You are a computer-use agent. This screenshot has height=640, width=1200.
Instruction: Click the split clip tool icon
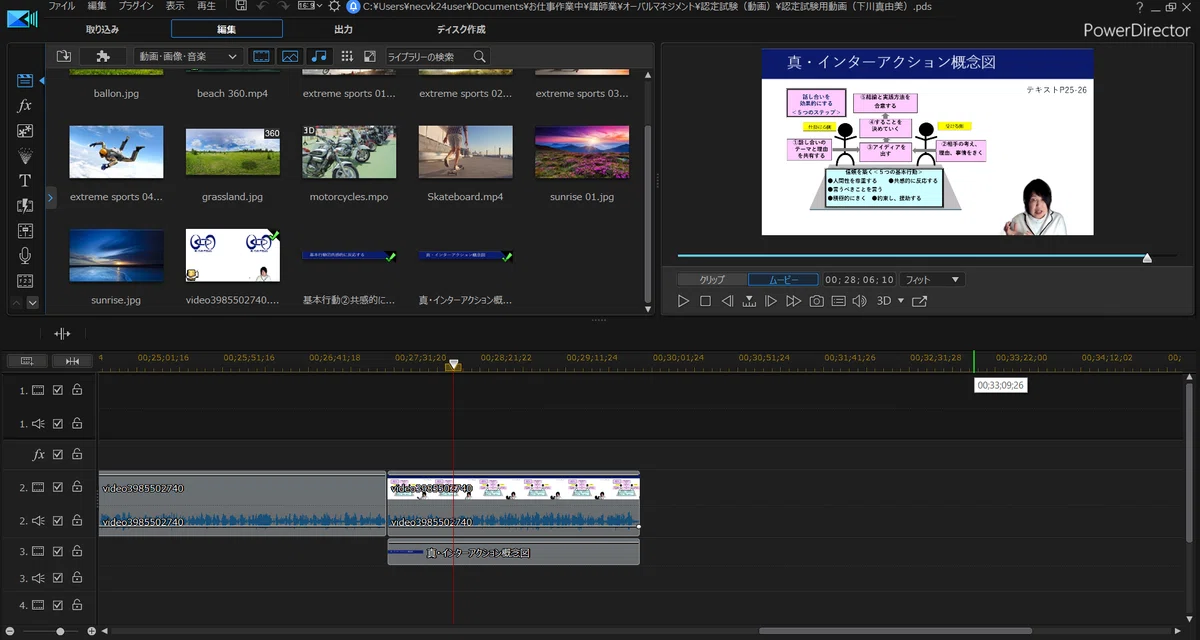coord(63,333)
